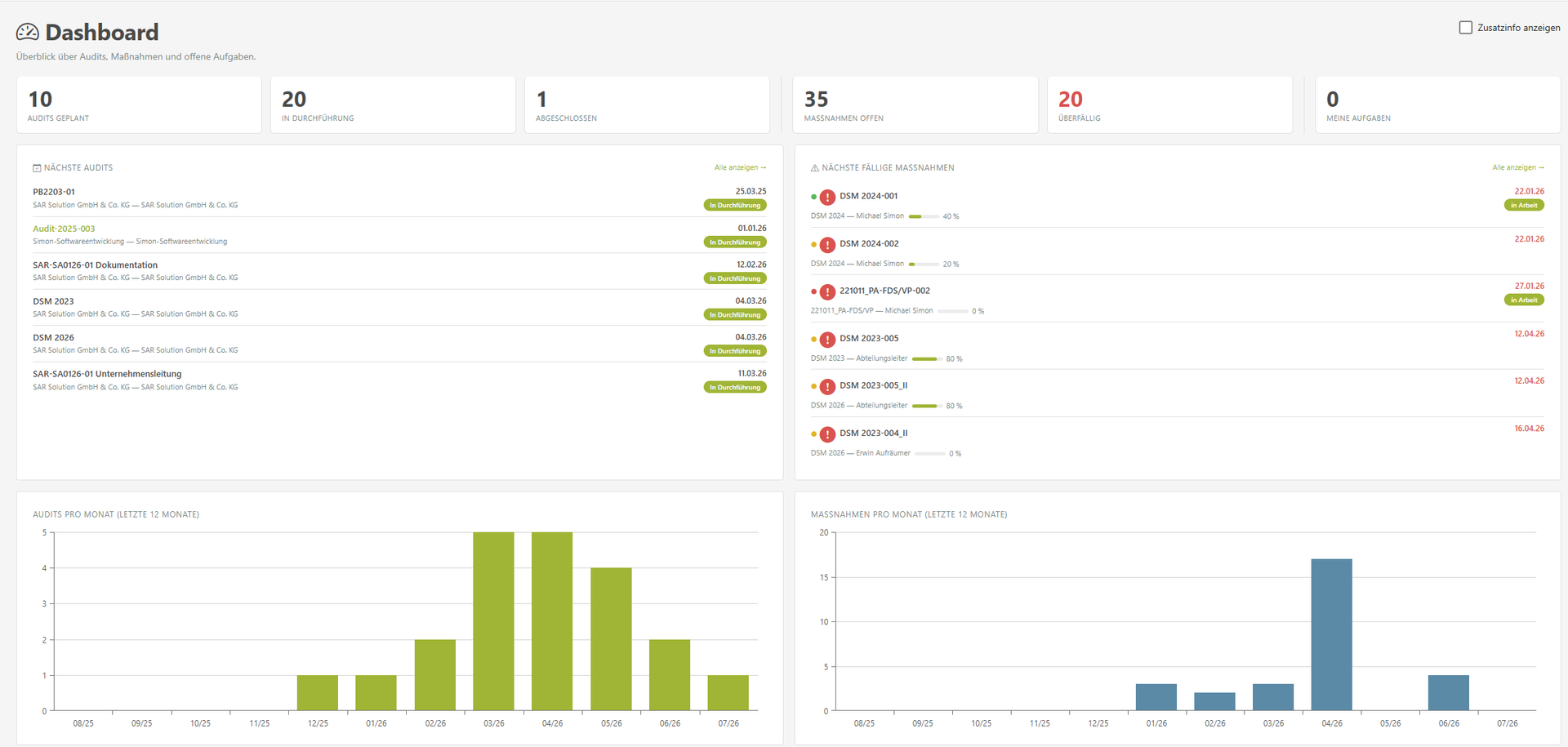The width and height of the screenshot is (1568, 747).
Task: Click the red status dot of 221011_PA-FDS/VP-002
Action: click(813, 291)
